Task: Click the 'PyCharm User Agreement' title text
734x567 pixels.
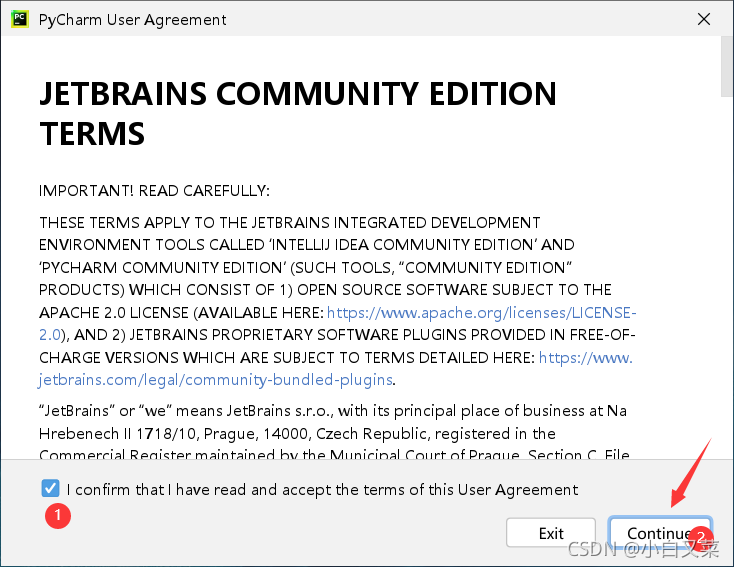Action: (132, 20)
